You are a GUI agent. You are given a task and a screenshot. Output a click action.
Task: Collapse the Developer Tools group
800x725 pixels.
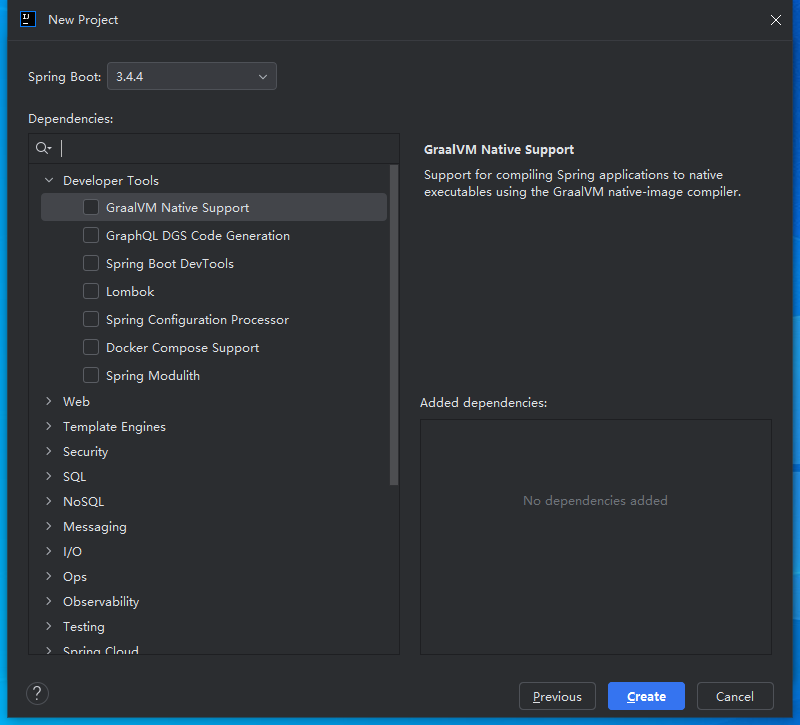tap(49, 180)
